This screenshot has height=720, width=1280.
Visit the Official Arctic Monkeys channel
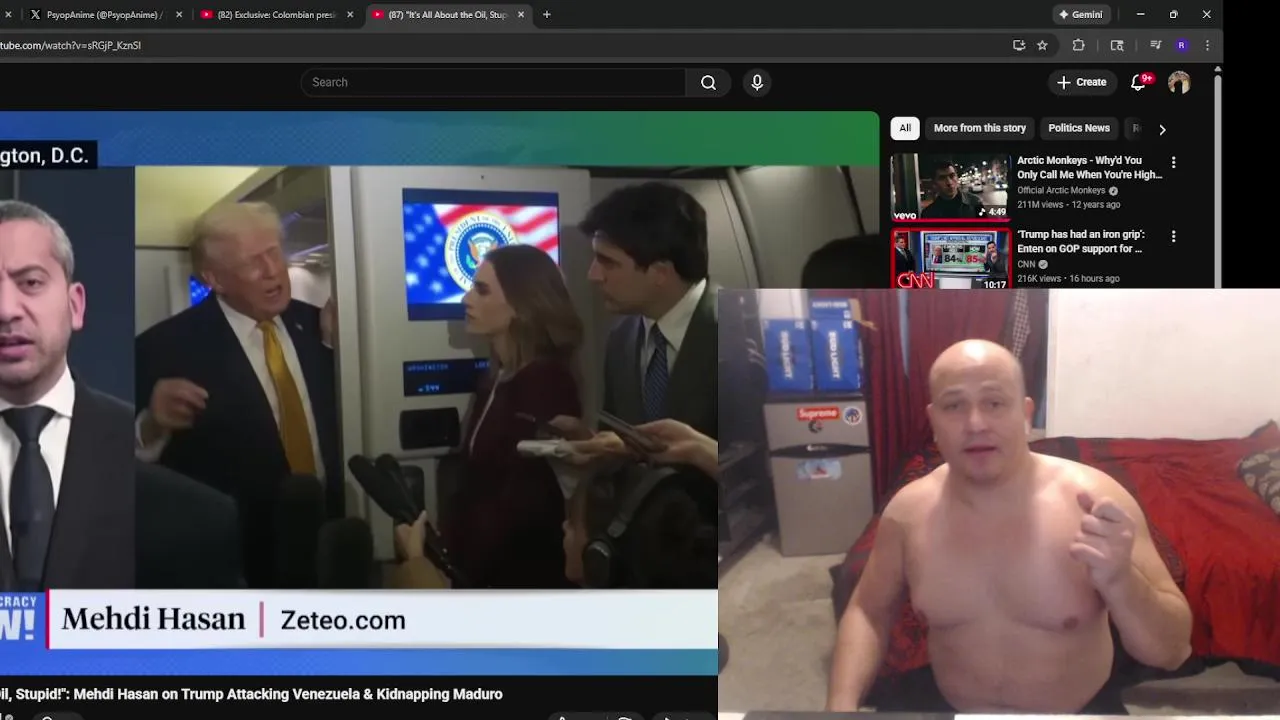tap(1061, 190)
